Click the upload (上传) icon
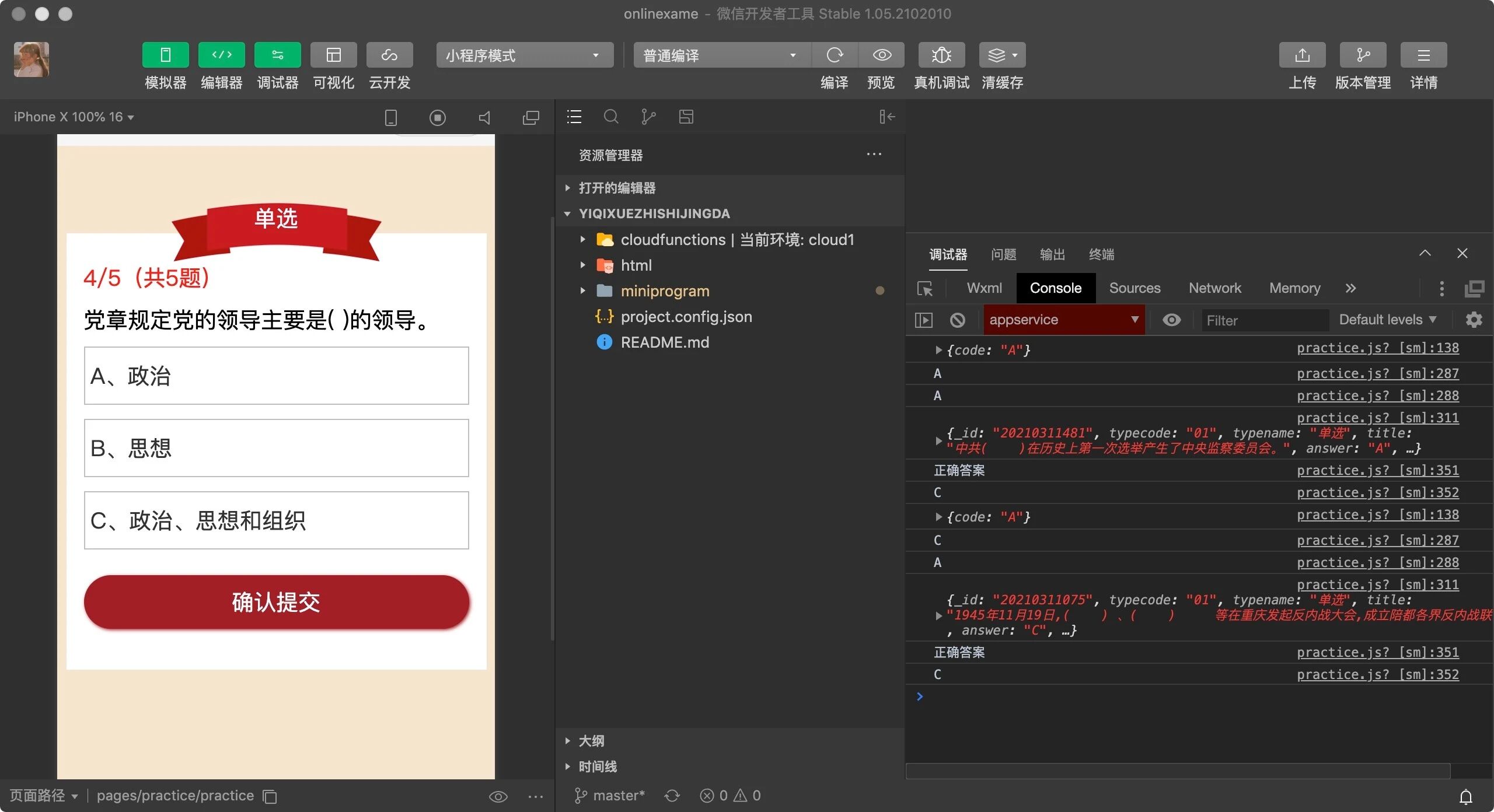The height and width of the screenshot is (812, 1494). click(x=1302, y=55)
